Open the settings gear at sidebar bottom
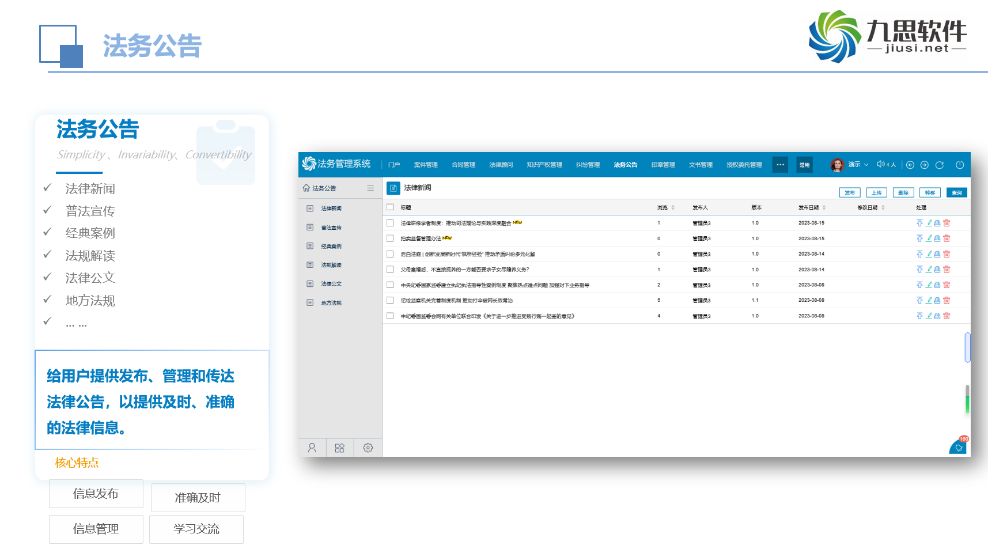 click(x=368, y=448)
